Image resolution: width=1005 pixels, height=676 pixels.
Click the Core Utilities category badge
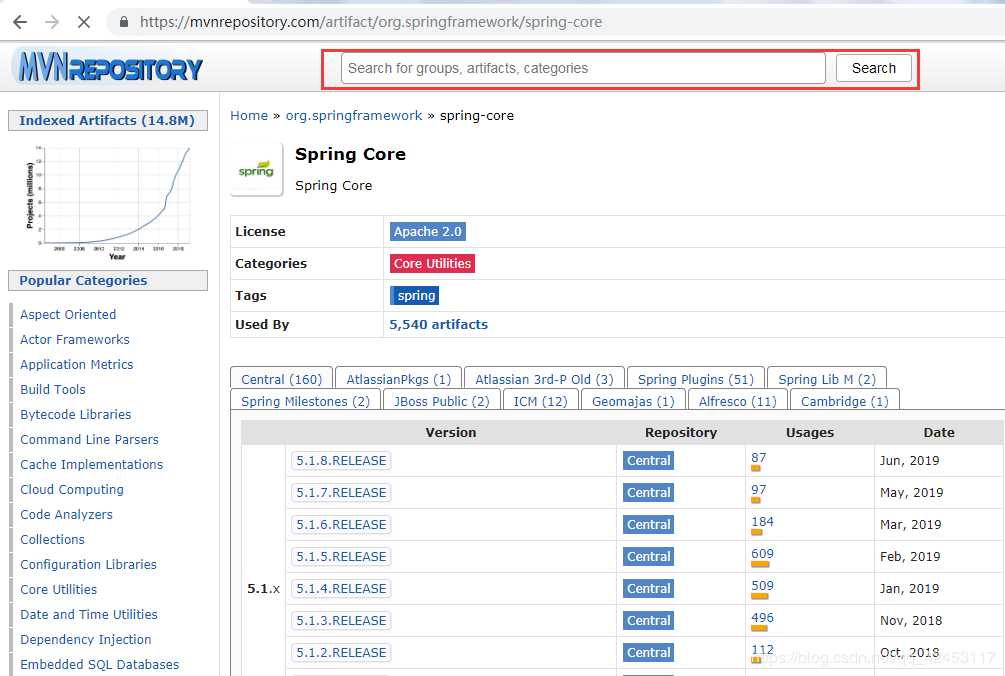tap(432, 263)
